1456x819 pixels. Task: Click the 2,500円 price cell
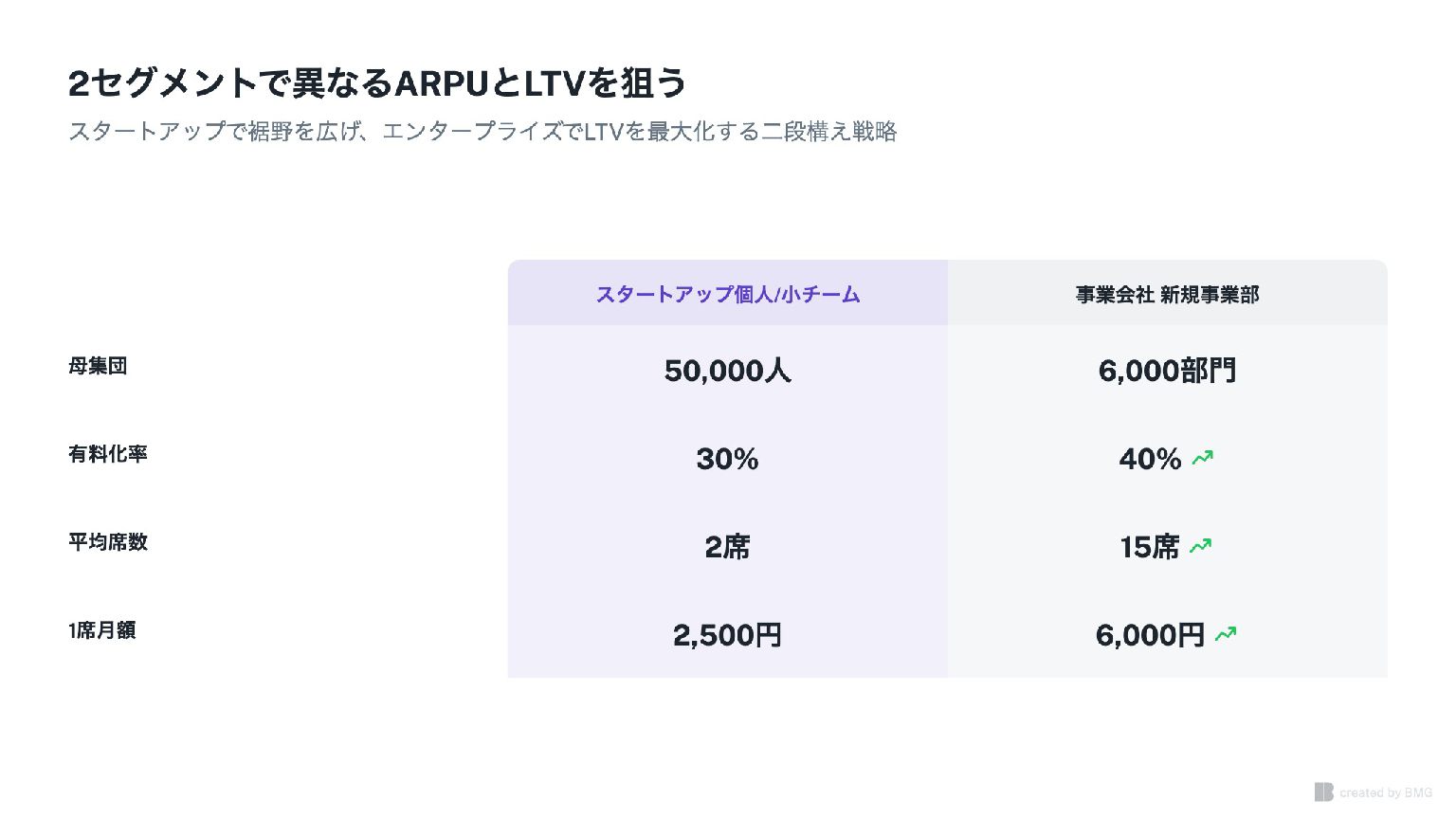[727, 635]
